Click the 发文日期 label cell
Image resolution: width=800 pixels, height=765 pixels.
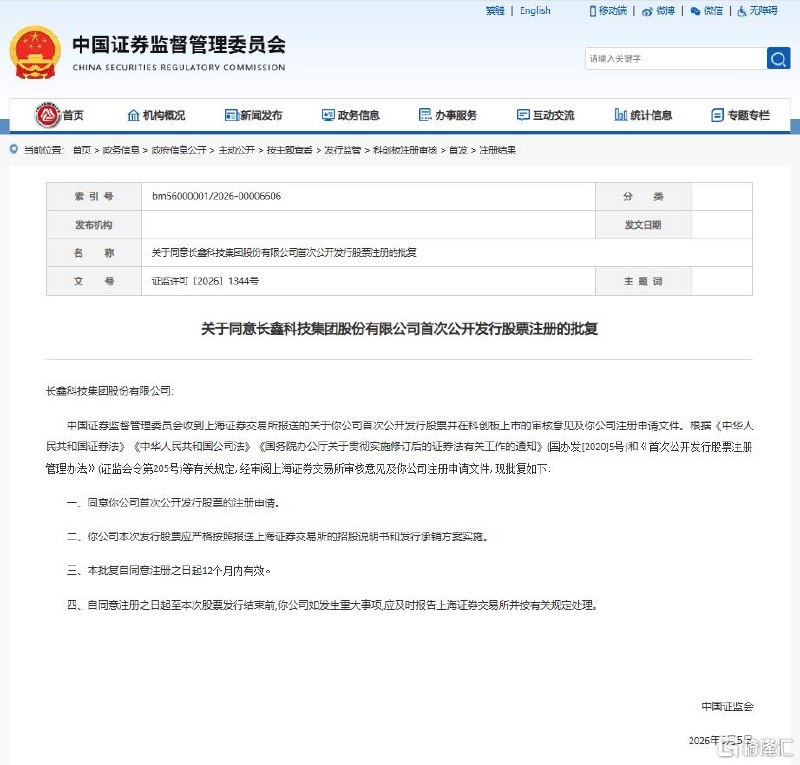643,225
